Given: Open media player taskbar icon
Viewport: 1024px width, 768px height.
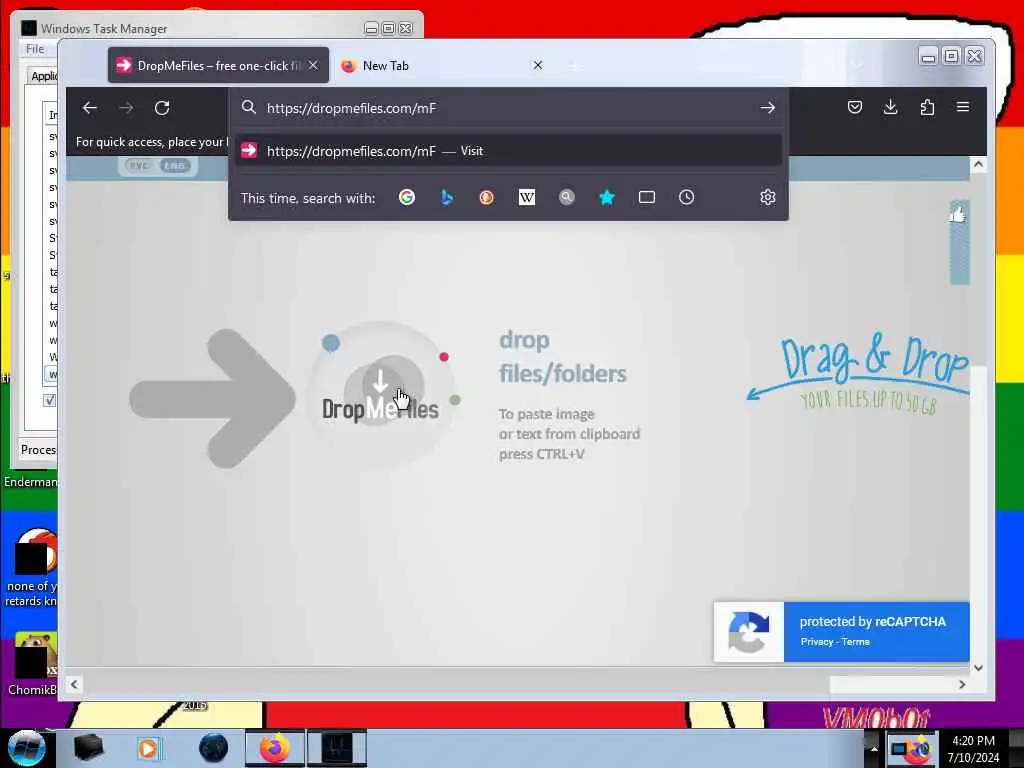Looking at the screenshot, I should (148, 748).
